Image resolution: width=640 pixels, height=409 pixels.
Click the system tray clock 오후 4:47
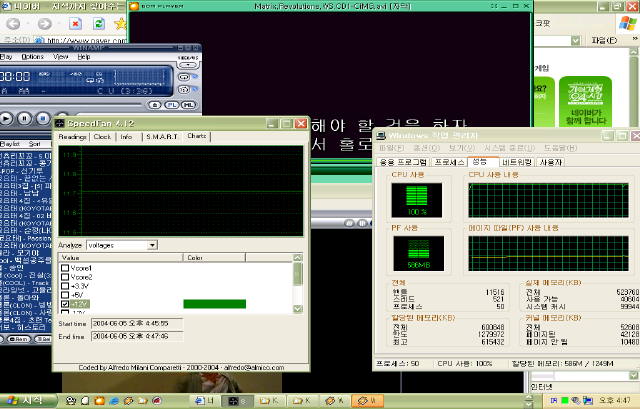[x=614, y=400]
